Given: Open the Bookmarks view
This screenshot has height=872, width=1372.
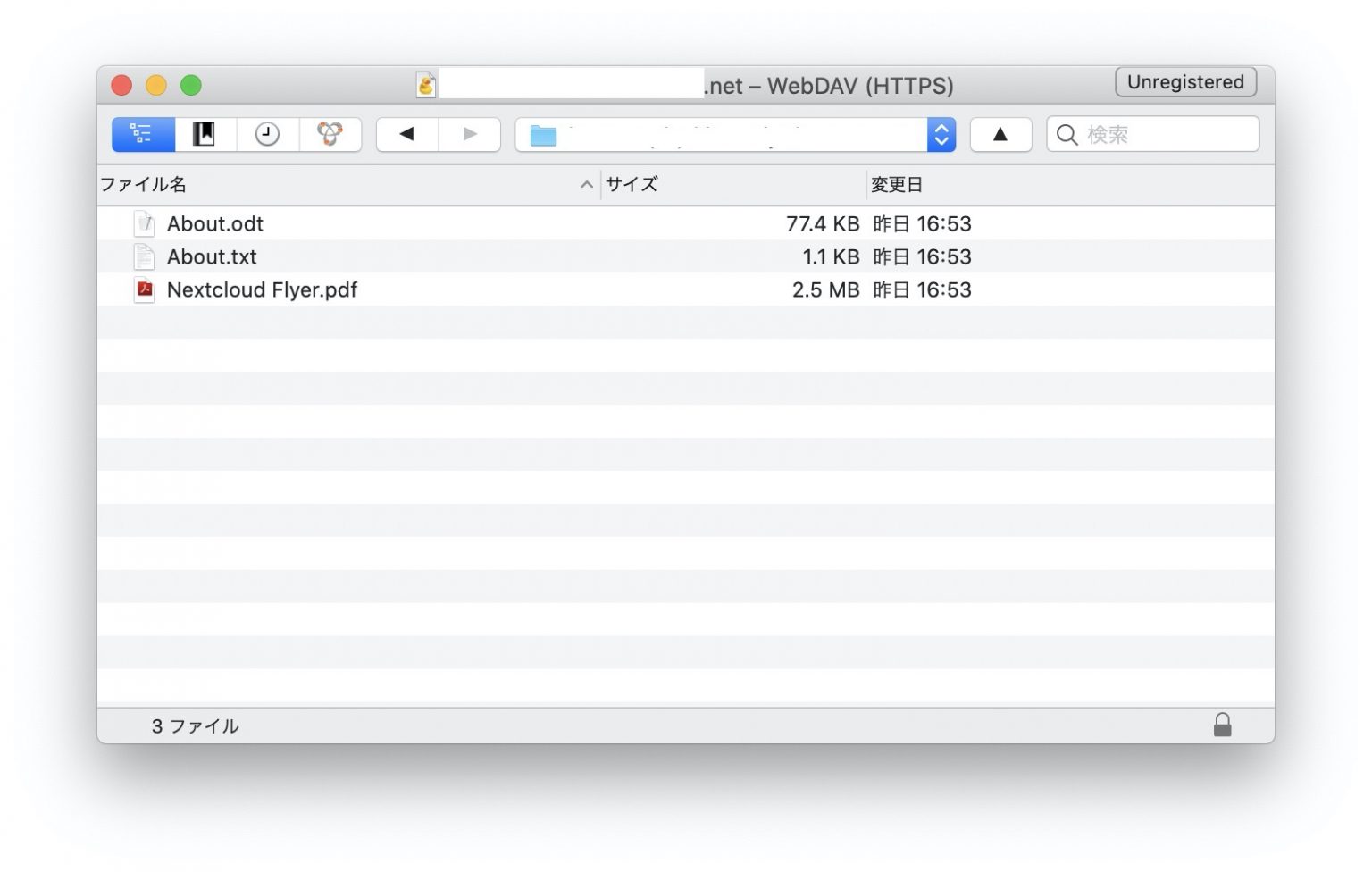Looking at the screenshot, I should [x=205, y=135].
